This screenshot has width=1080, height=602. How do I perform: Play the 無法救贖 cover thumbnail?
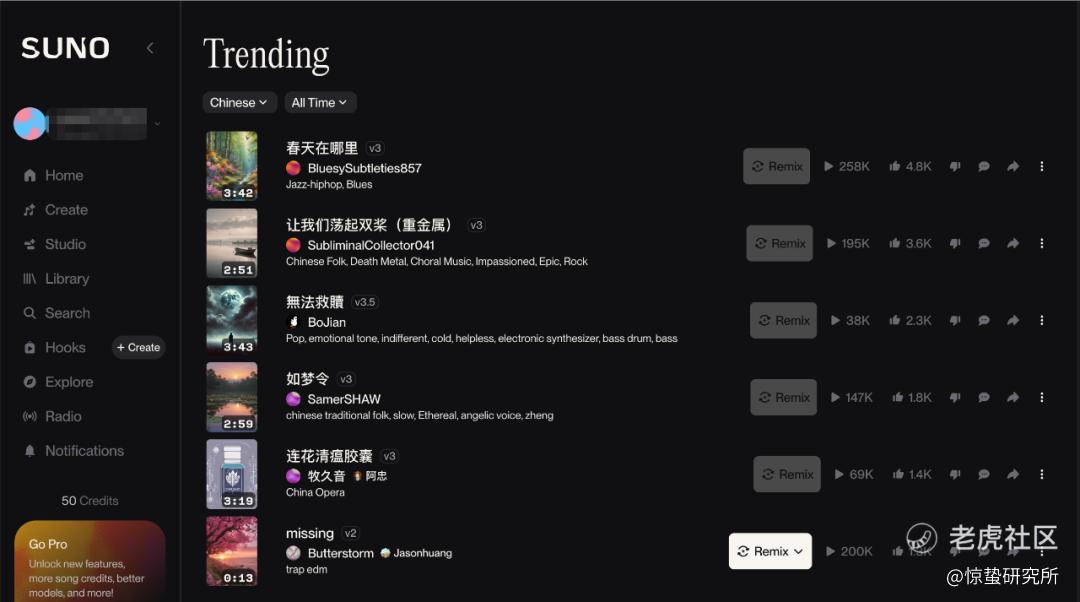tap(232, 320)
